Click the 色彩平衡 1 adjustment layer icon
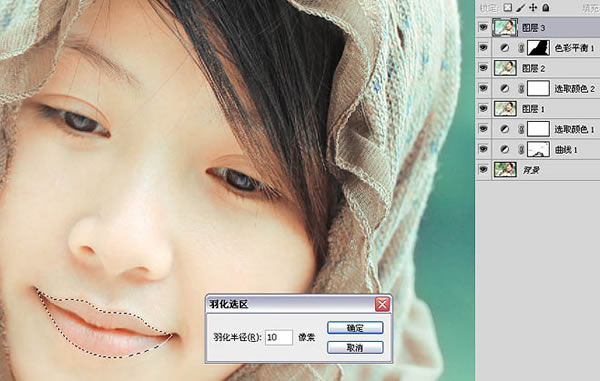Viewport: 600px width, 381px height. tap(505, 48)
